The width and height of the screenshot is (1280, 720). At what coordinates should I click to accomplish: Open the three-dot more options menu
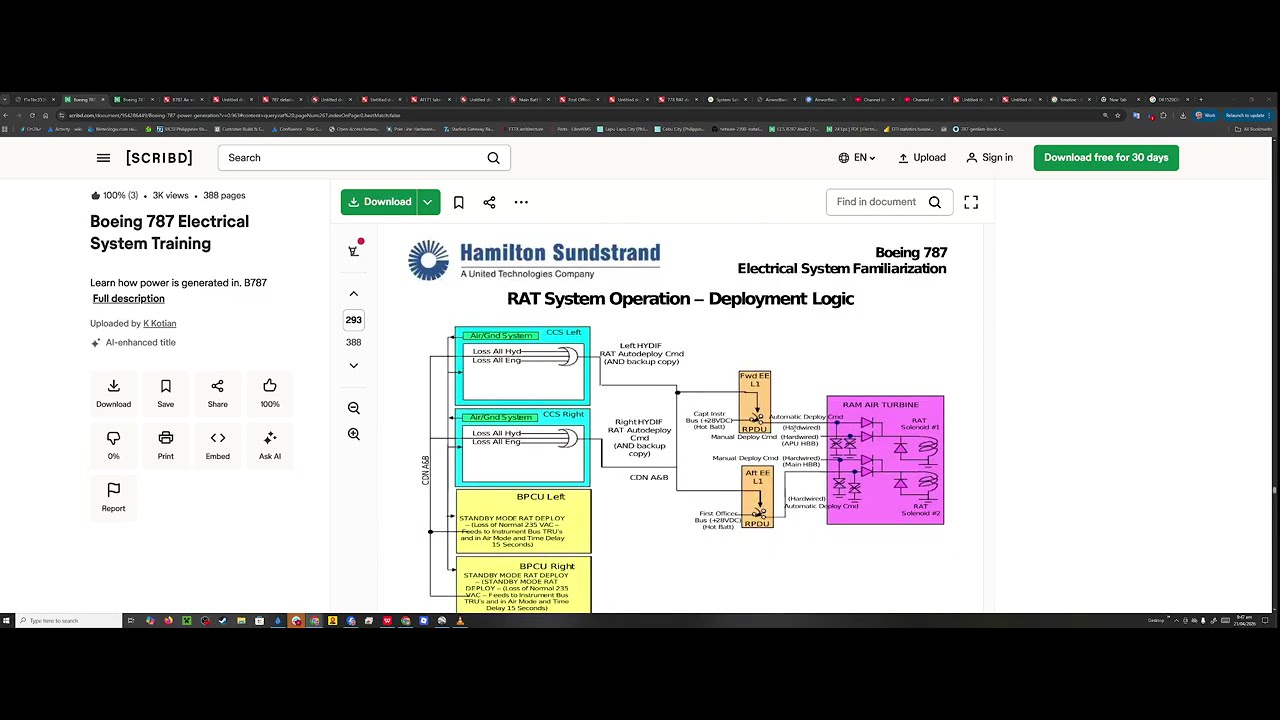point(521,202)
